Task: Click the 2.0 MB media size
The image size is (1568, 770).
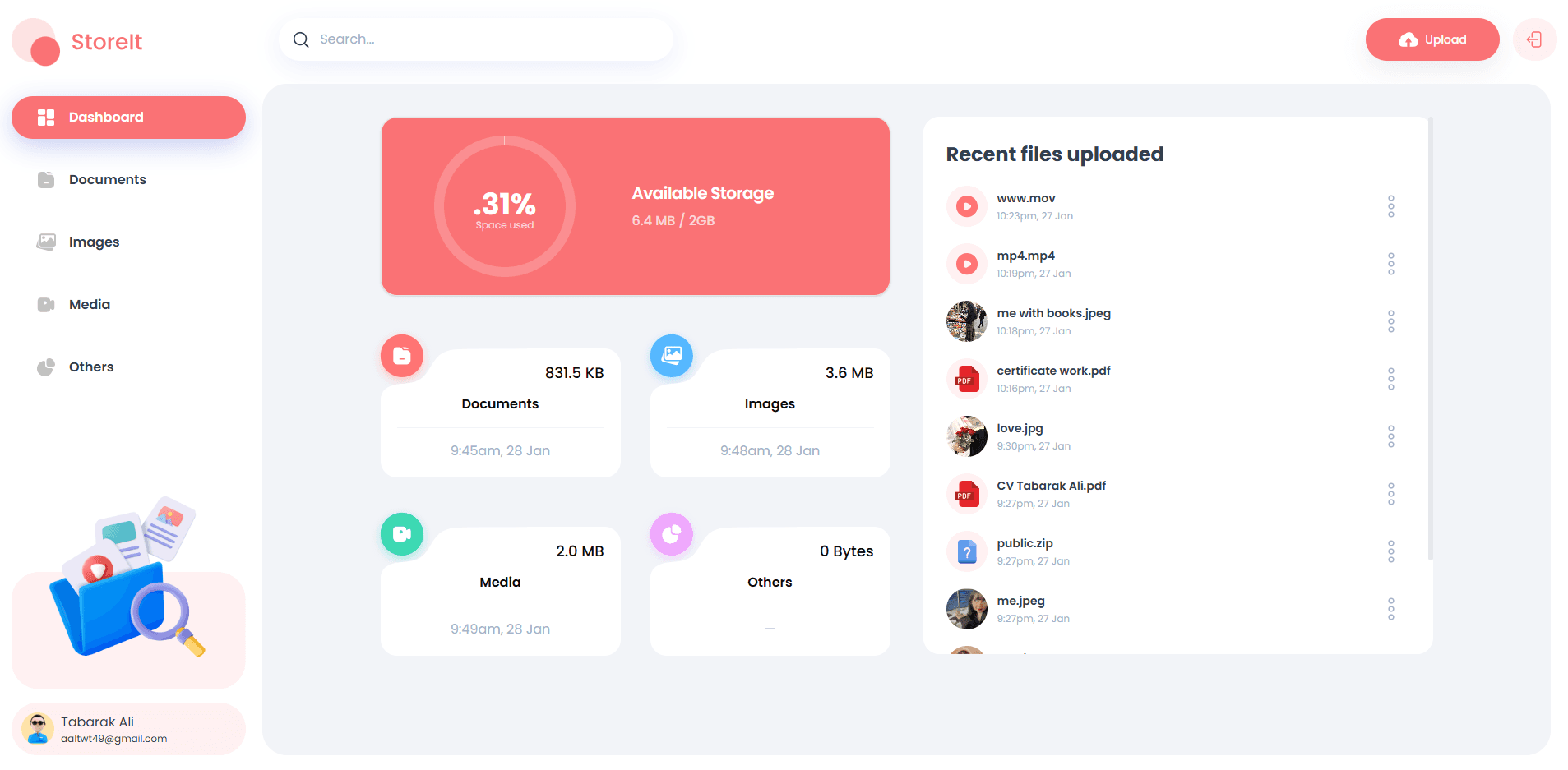Action: point(580,551)
